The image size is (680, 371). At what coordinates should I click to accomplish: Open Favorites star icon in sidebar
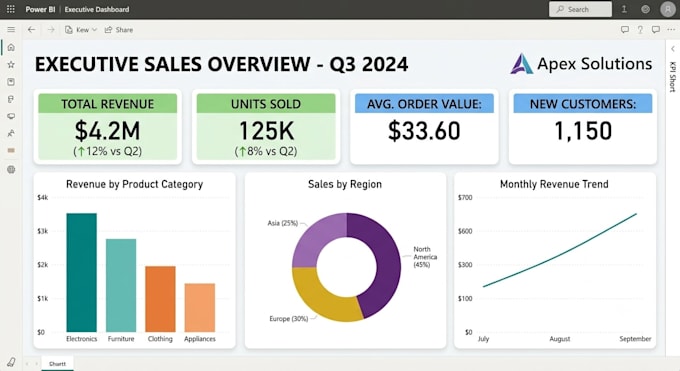pos(11,65)
